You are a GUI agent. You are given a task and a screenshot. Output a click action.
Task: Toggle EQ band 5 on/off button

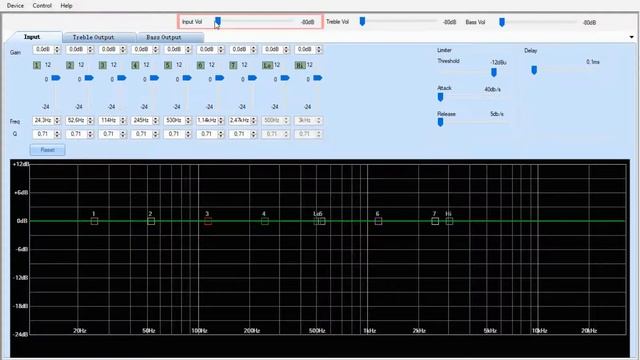pyautogui.click(x=168, y=65)
